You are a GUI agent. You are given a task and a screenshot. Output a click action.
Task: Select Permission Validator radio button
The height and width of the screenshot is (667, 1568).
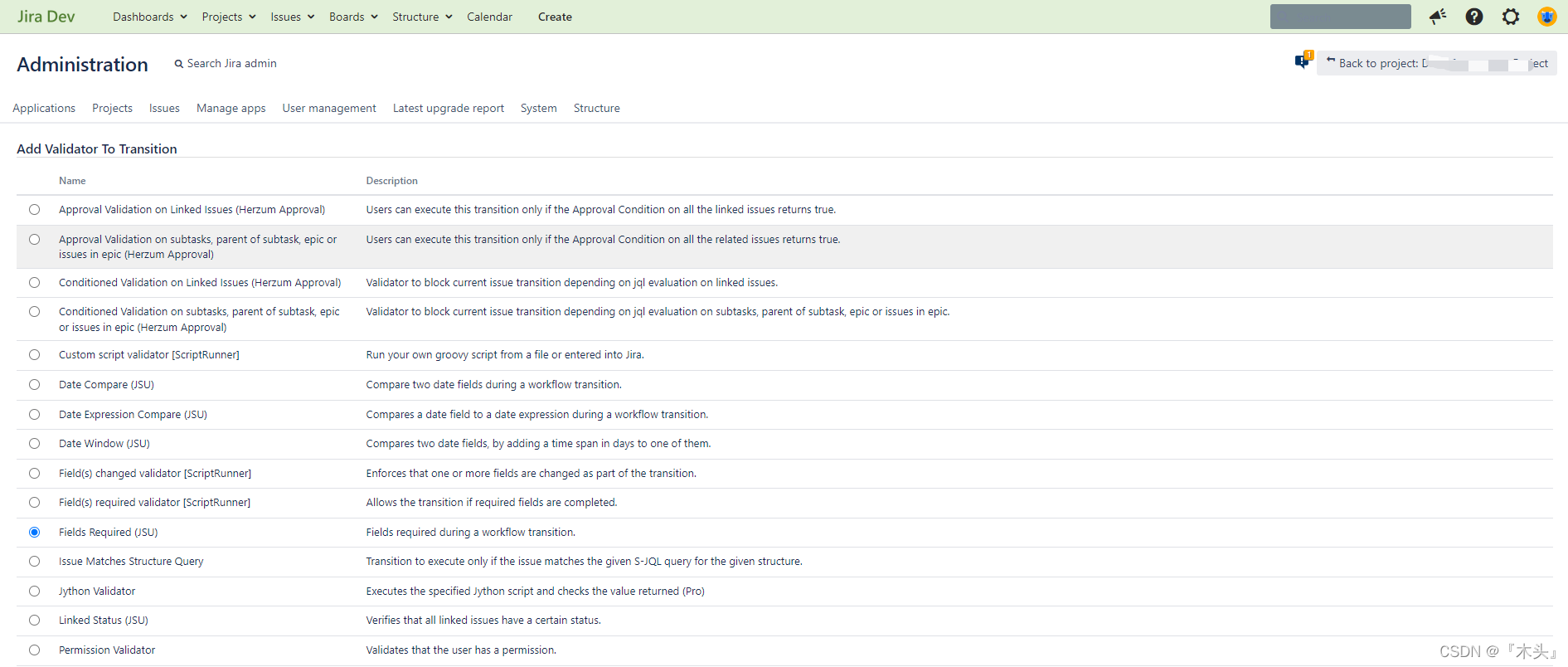coord(34,650)
